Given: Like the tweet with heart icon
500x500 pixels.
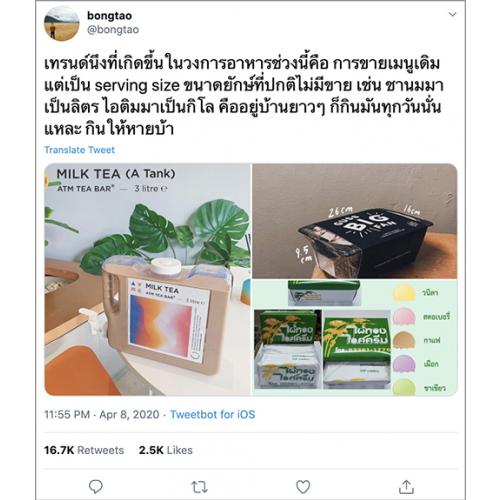Looking at the screenshot, I should coord(303,487).
